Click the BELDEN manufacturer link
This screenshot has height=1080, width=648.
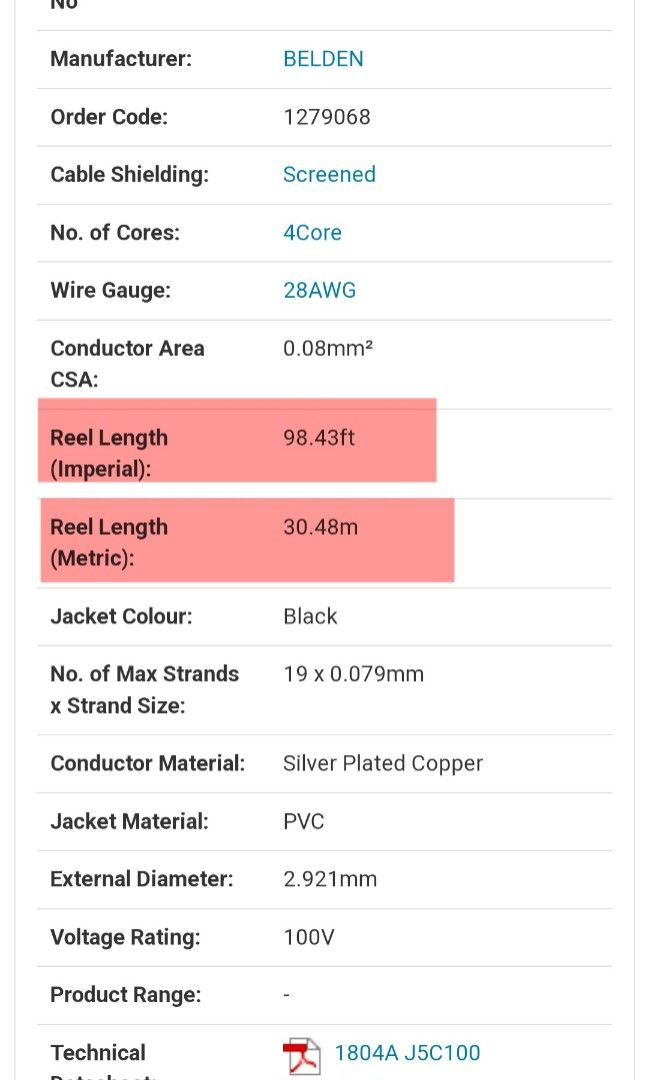(x=323, y=59)
